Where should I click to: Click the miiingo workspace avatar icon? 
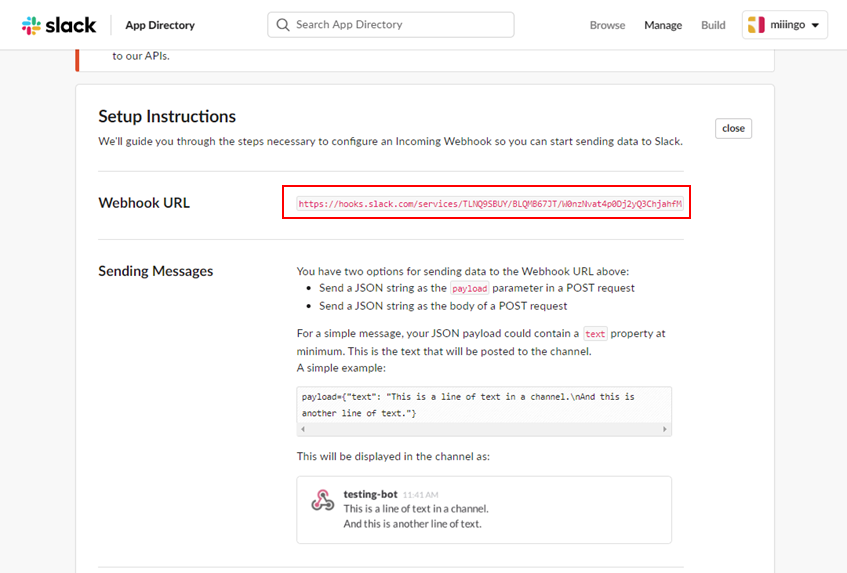pyautogui.click(x=756, y=25)
